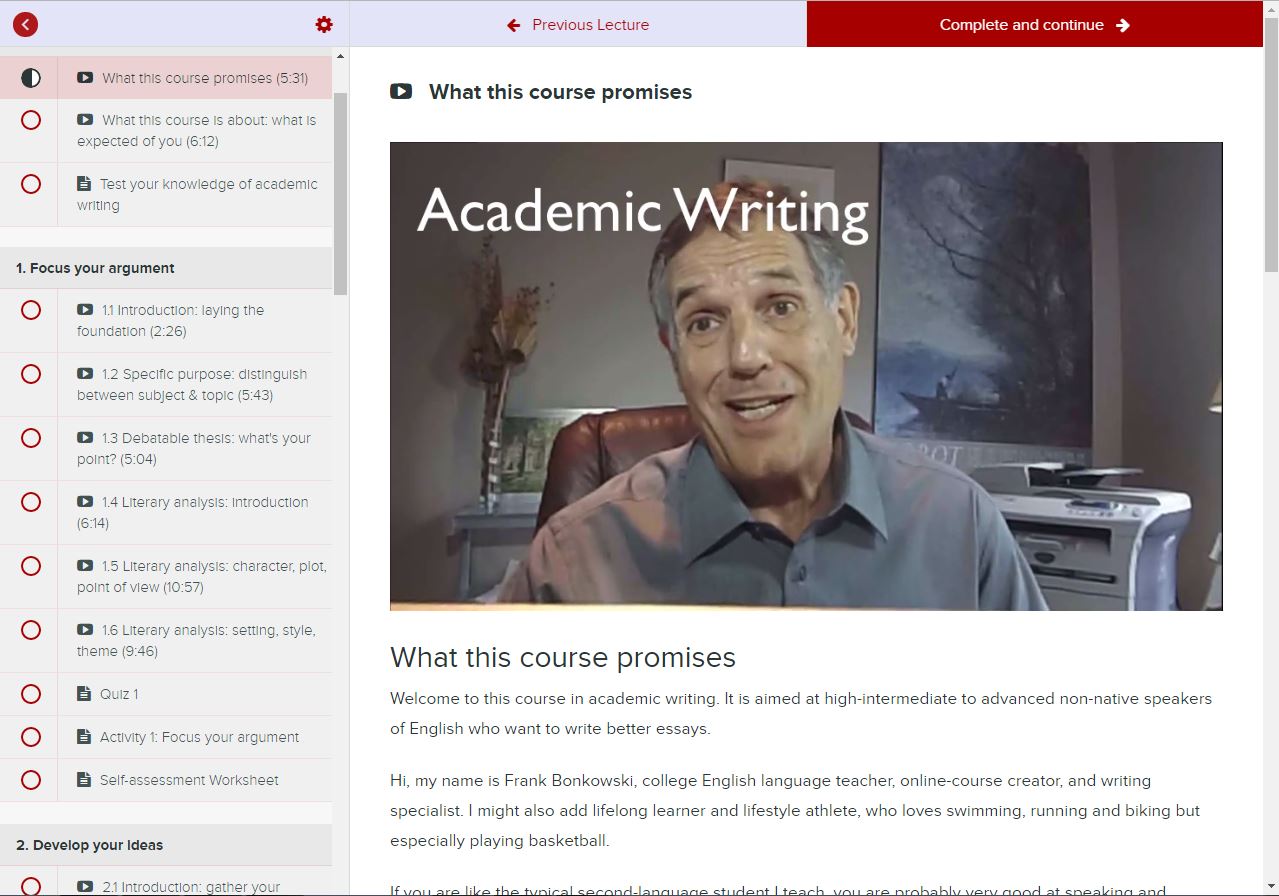
Task: Select section header 1. Focus your argument
Action: (95, 268)
